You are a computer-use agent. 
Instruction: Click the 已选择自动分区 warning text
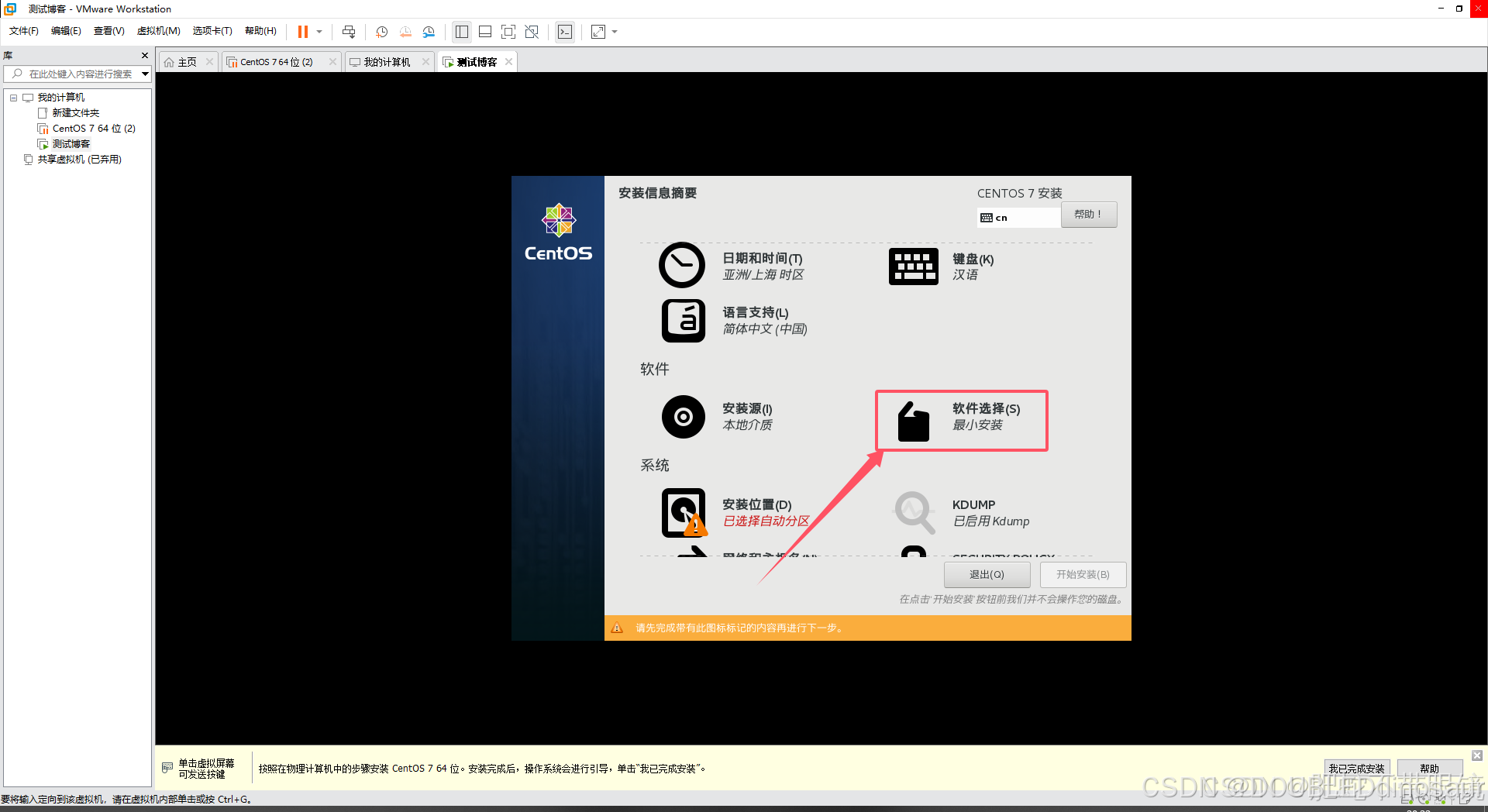766,521
